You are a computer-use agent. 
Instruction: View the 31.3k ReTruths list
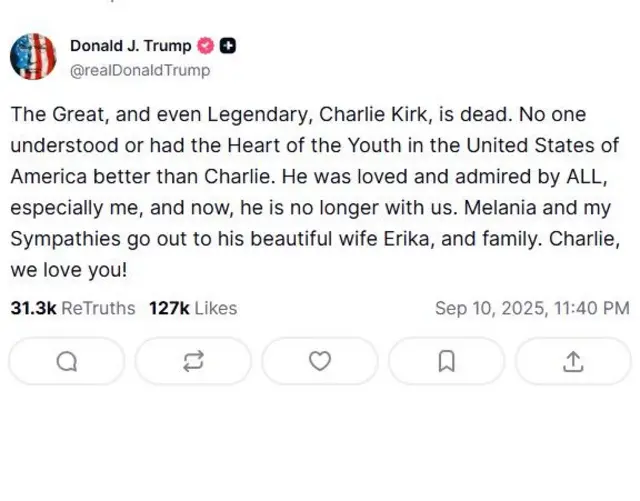click(x=72, y=308)
